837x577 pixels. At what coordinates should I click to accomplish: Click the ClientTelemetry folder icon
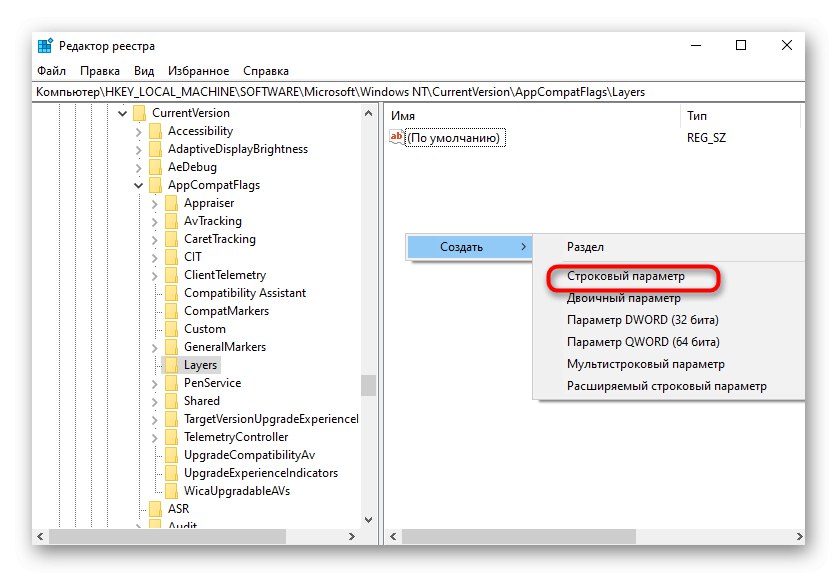tap(171, 275)
